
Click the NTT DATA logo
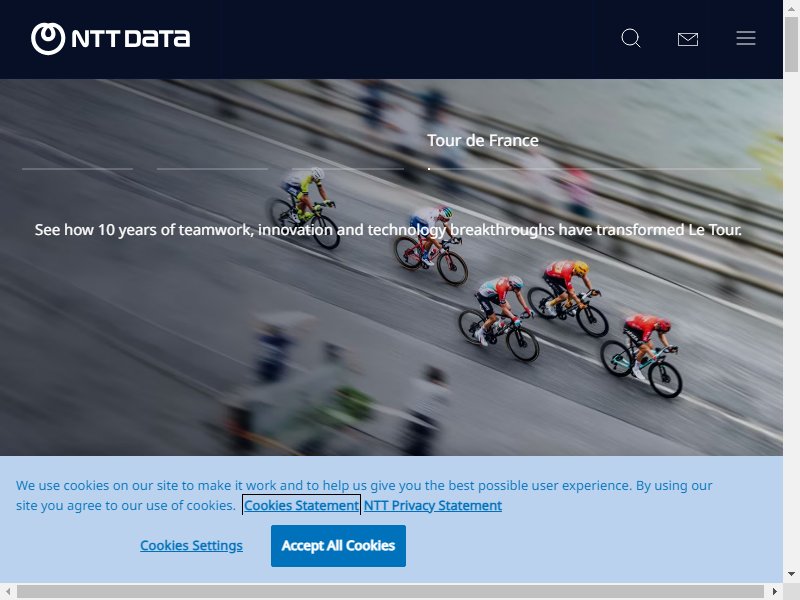(x=110, y=39)
